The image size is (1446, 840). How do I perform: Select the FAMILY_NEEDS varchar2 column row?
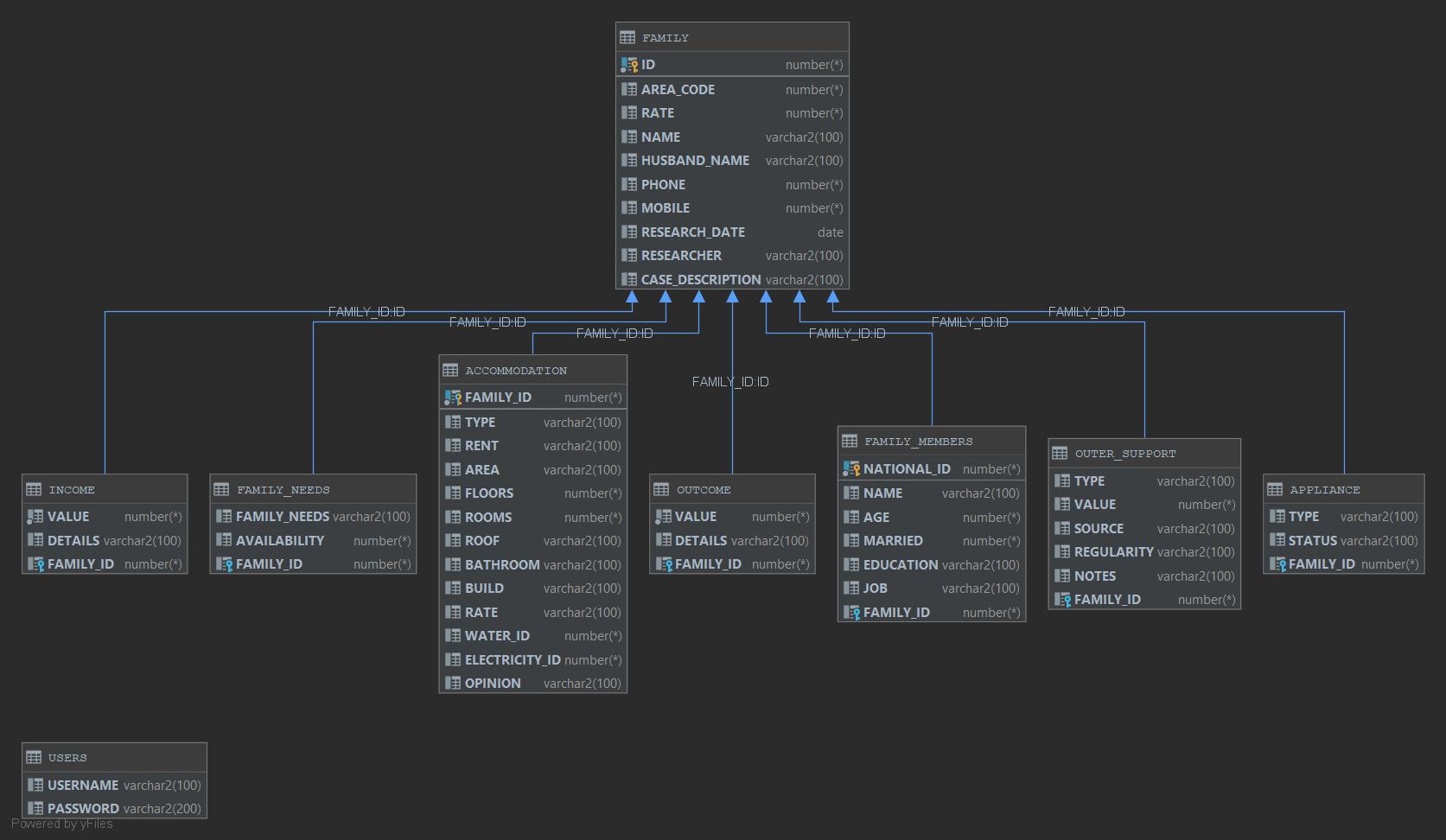click(x=313, y=517)
